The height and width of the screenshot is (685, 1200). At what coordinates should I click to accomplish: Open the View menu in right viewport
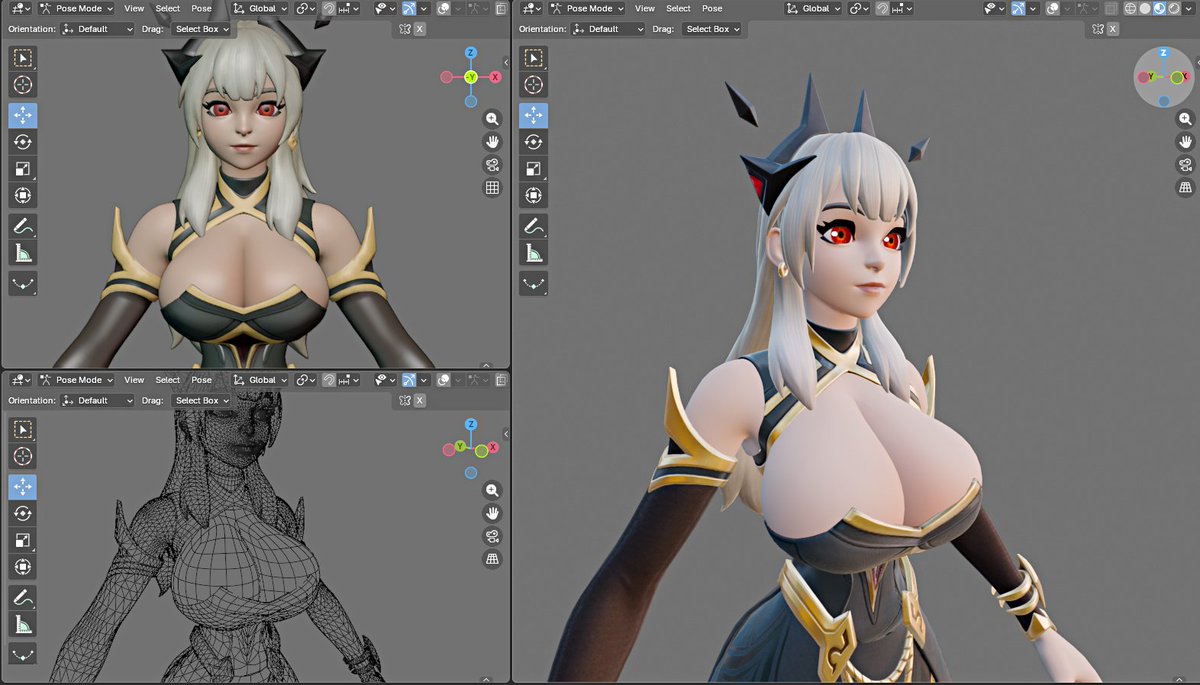click(x=645, y=8)
